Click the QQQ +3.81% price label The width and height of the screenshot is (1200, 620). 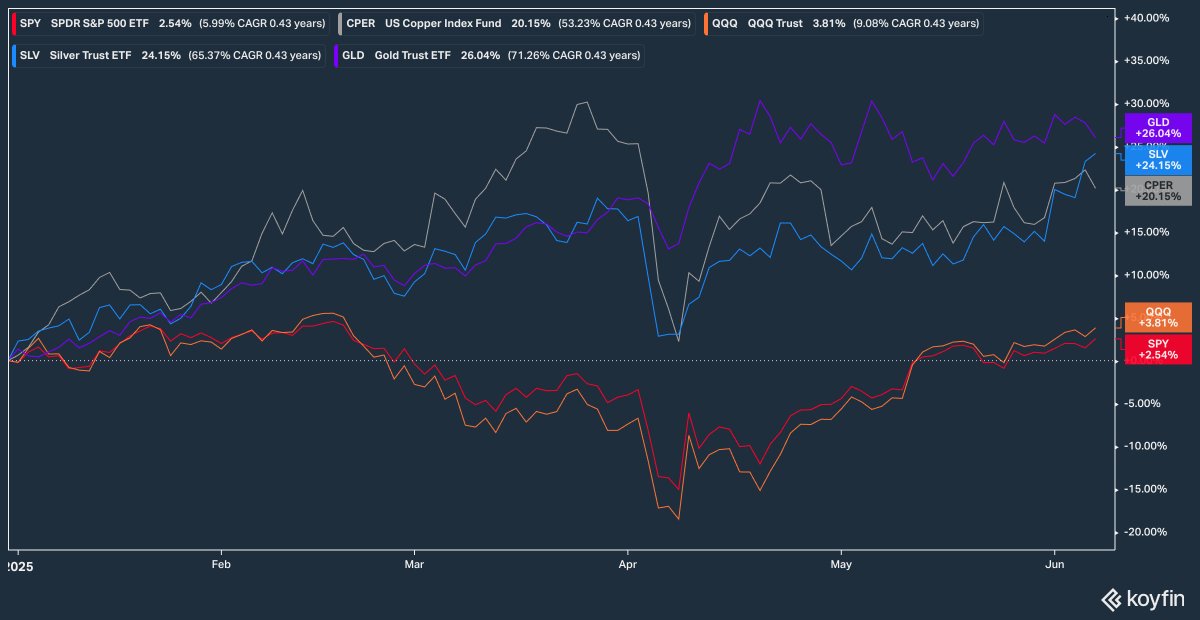1158,317
